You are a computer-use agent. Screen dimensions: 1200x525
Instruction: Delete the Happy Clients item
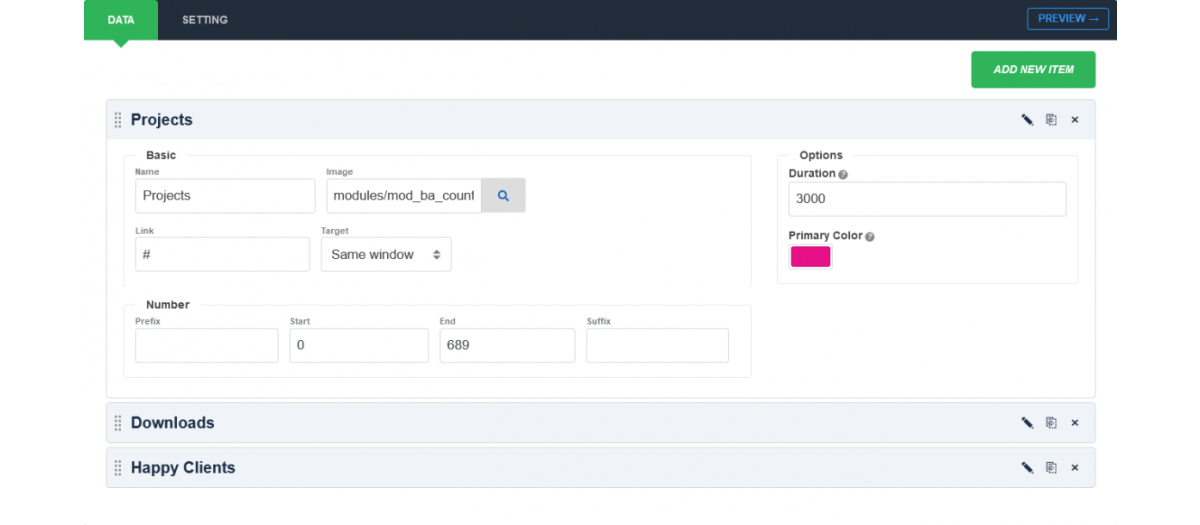[1075, 468]
